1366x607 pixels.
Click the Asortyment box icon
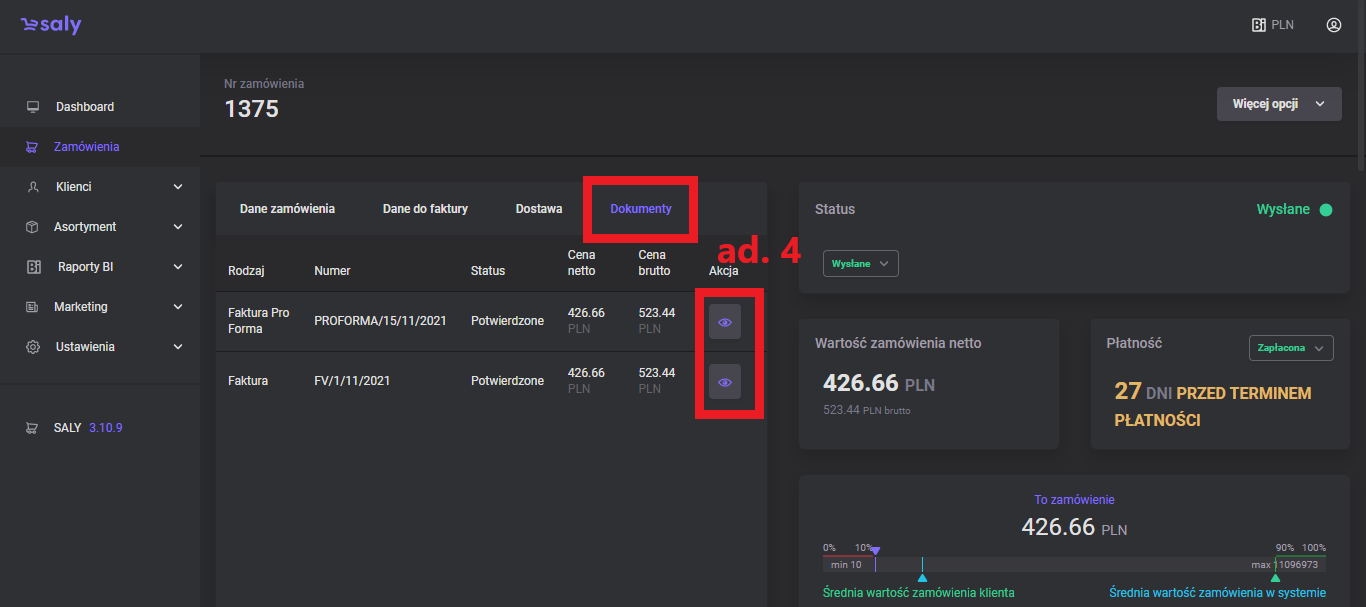[33, 227]
